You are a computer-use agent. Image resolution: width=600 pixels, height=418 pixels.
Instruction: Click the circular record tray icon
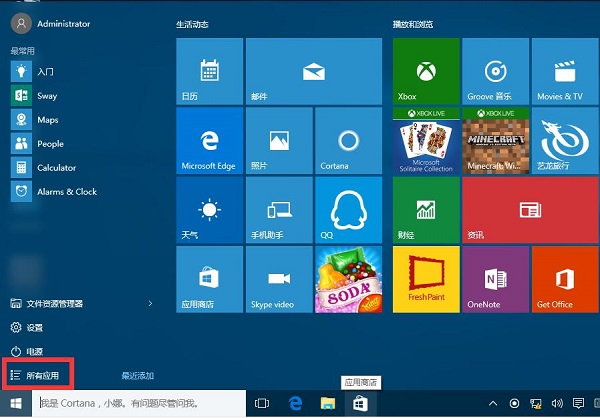(515, 403)
